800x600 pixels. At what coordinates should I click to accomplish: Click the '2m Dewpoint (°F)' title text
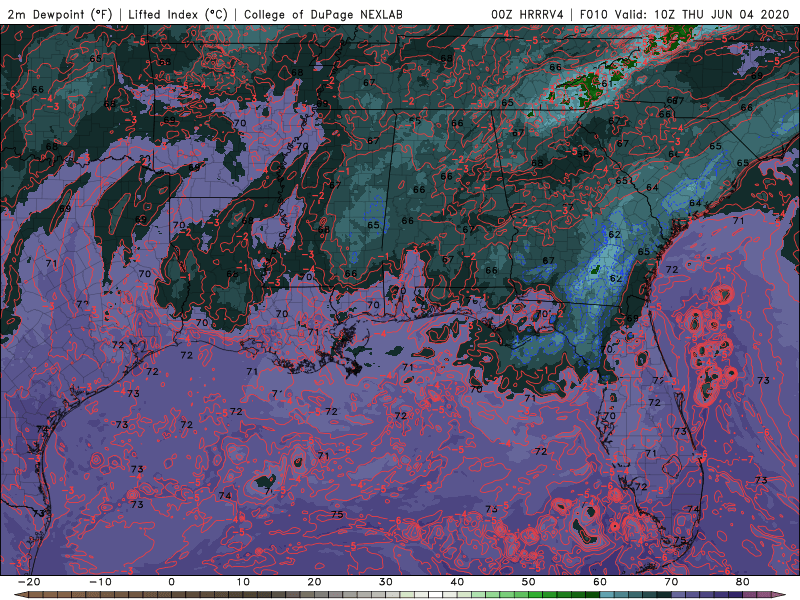[x=60, y=14]
